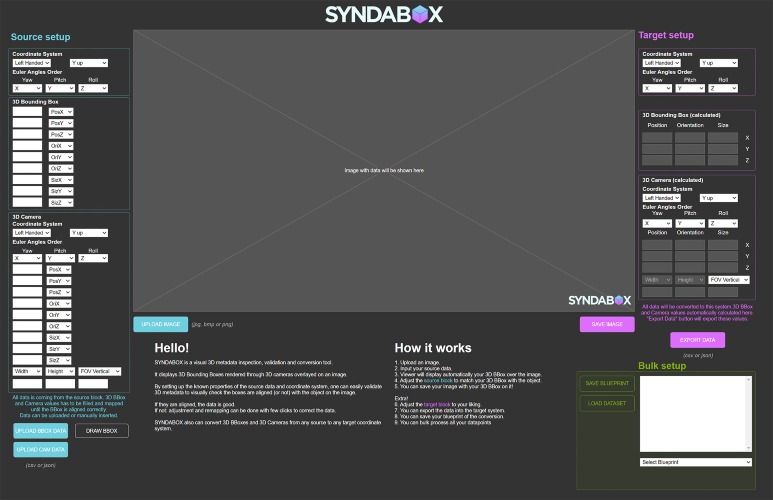Click the 'Target setup' heading
The width and height of the screenshot is (773, 500).
coord(666,35)
